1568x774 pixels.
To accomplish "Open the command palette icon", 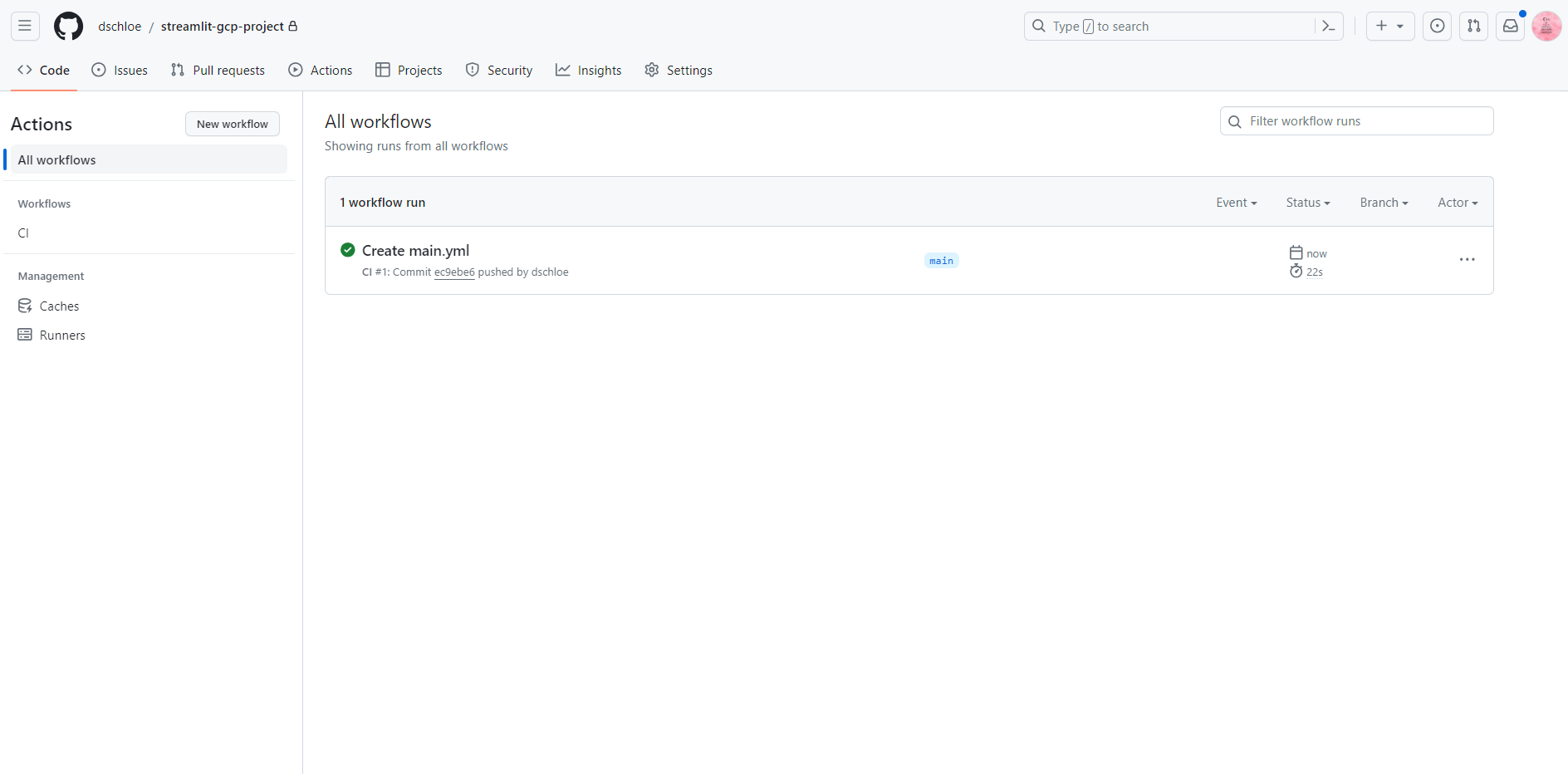I will pos(1329,26).
